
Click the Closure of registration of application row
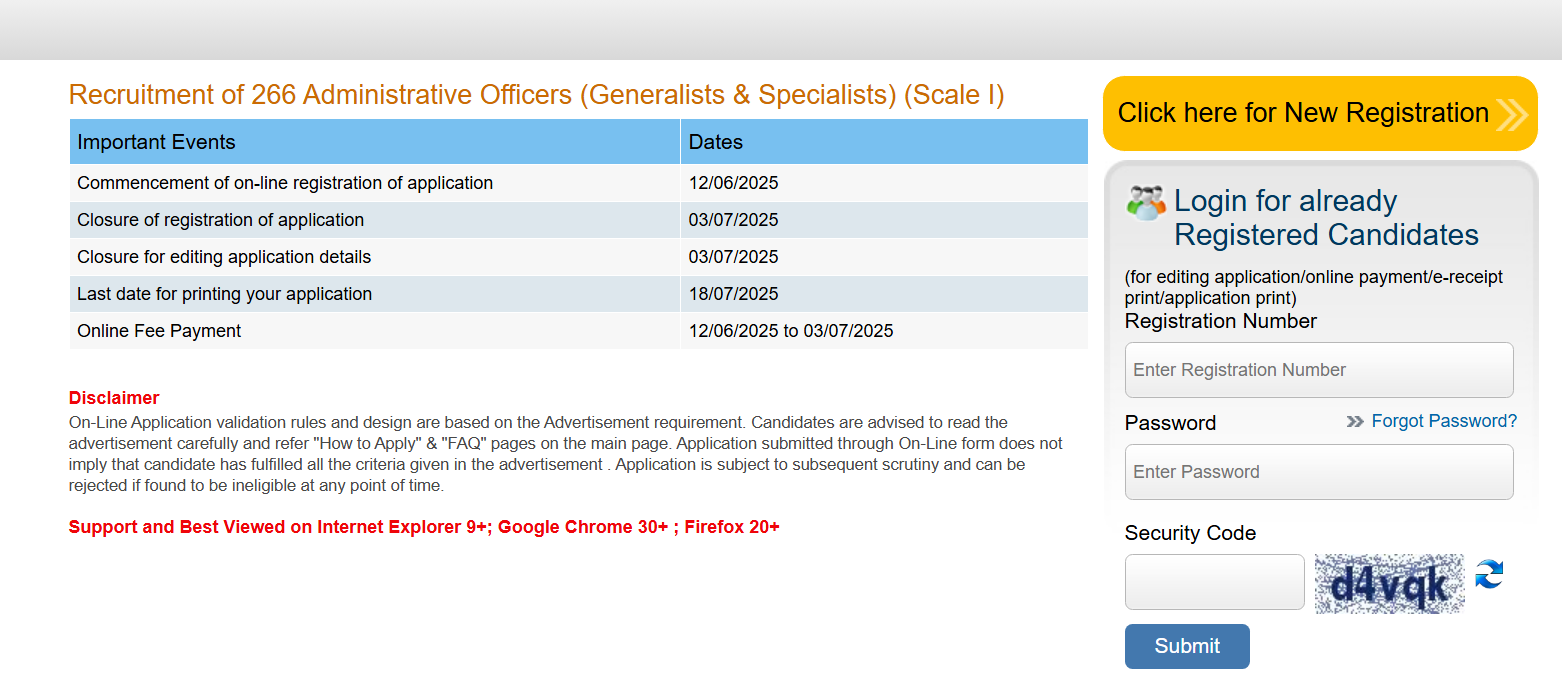pos(221,220)
